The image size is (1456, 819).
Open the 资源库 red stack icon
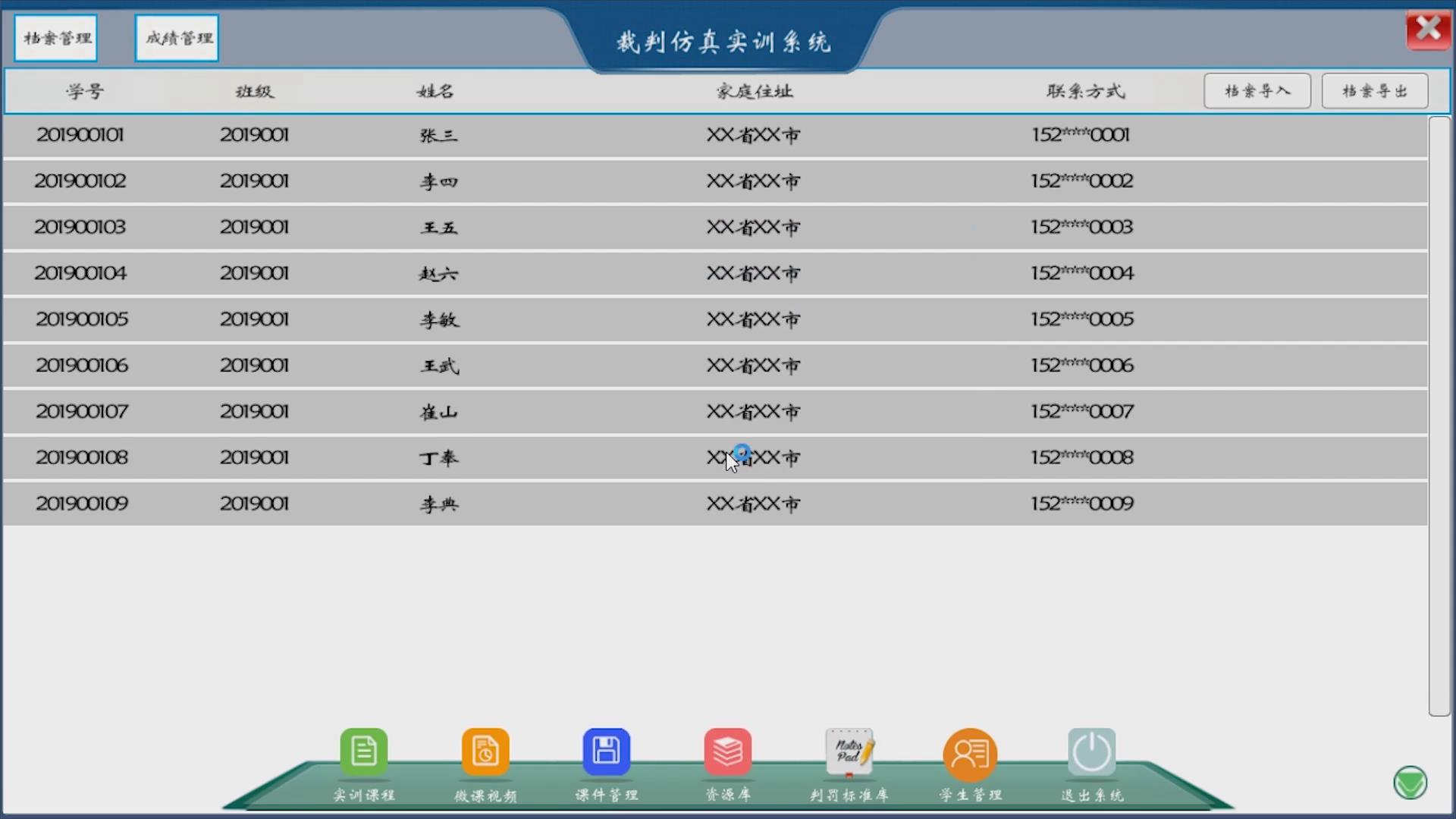(727, 752)
